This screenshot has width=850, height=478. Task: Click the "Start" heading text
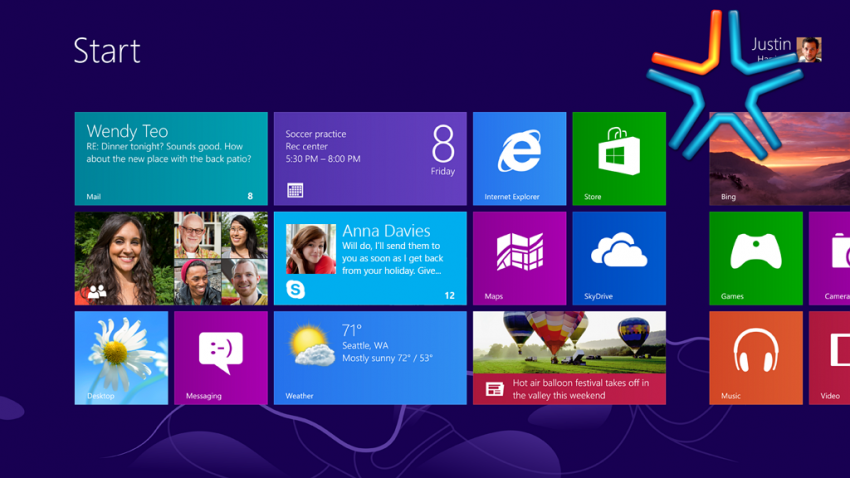point(107,50)
